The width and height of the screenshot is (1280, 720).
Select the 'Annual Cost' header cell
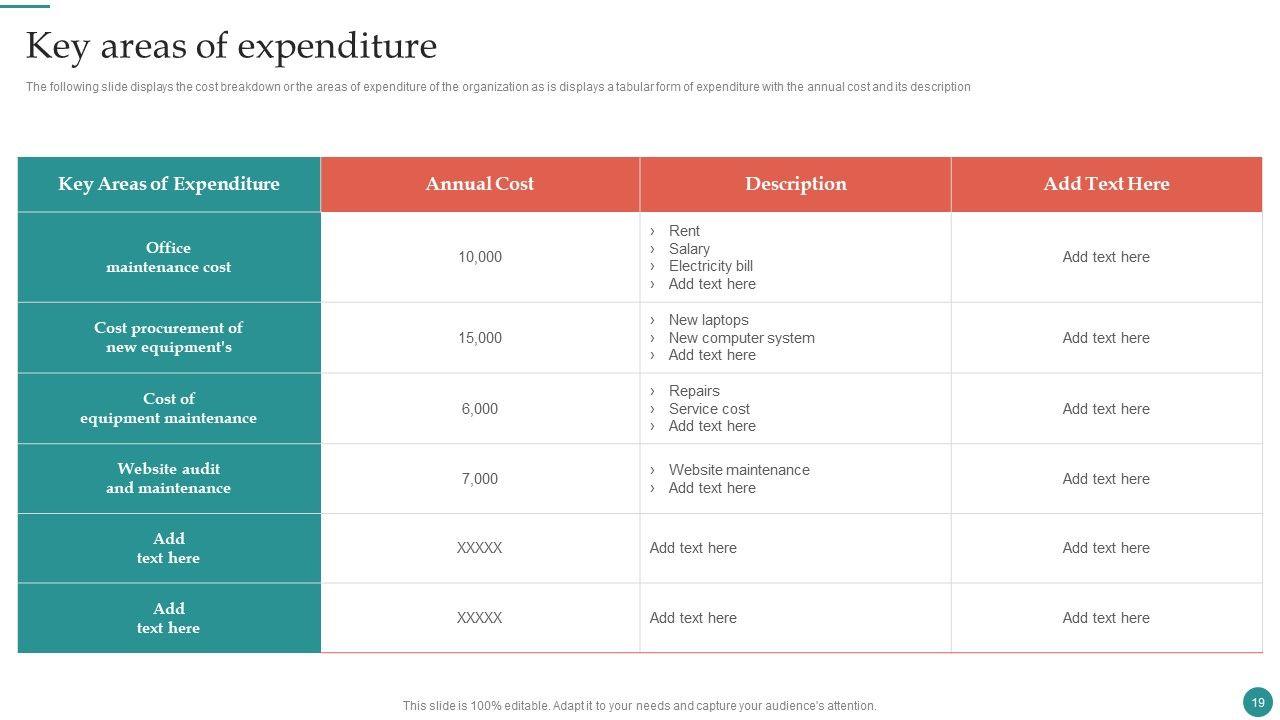480,184
